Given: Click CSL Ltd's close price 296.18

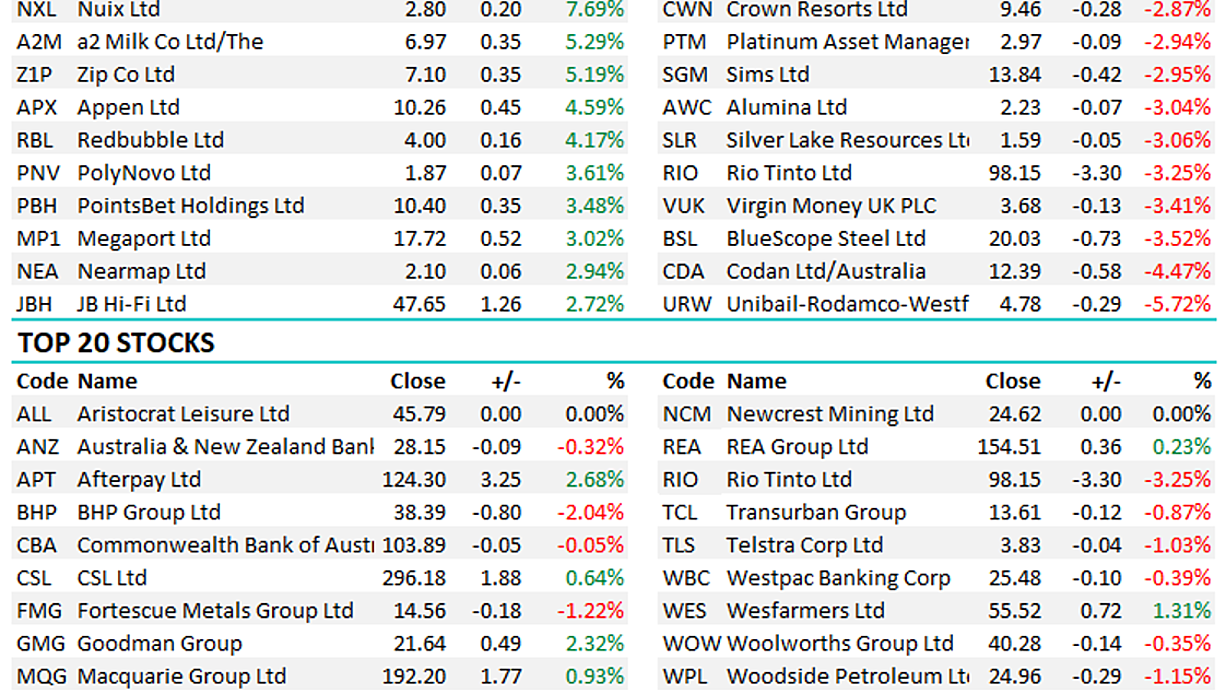Looking at the screenshot, I should (x=414, y=578).
